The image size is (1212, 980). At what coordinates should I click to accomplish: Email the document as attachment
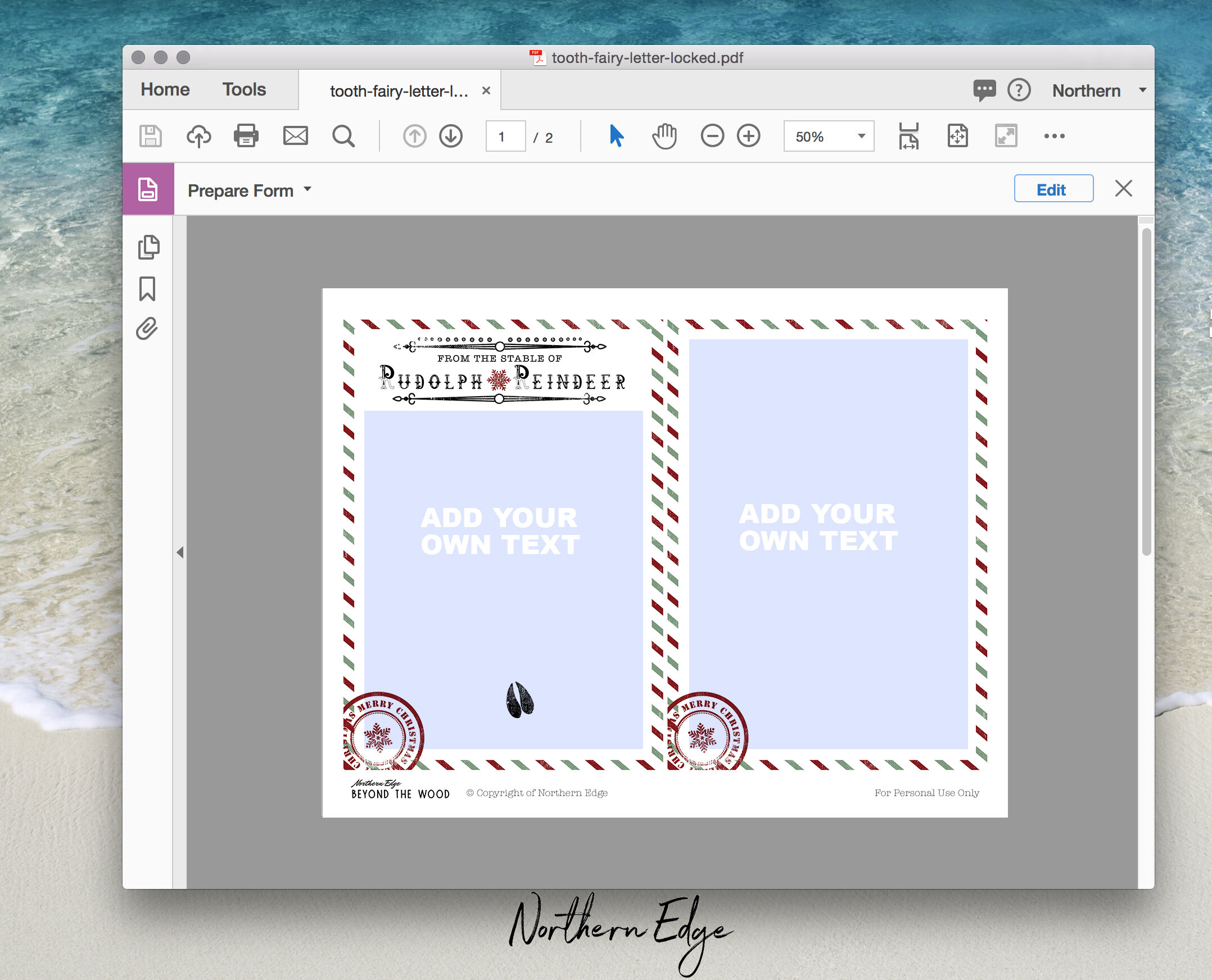(295, 135)
